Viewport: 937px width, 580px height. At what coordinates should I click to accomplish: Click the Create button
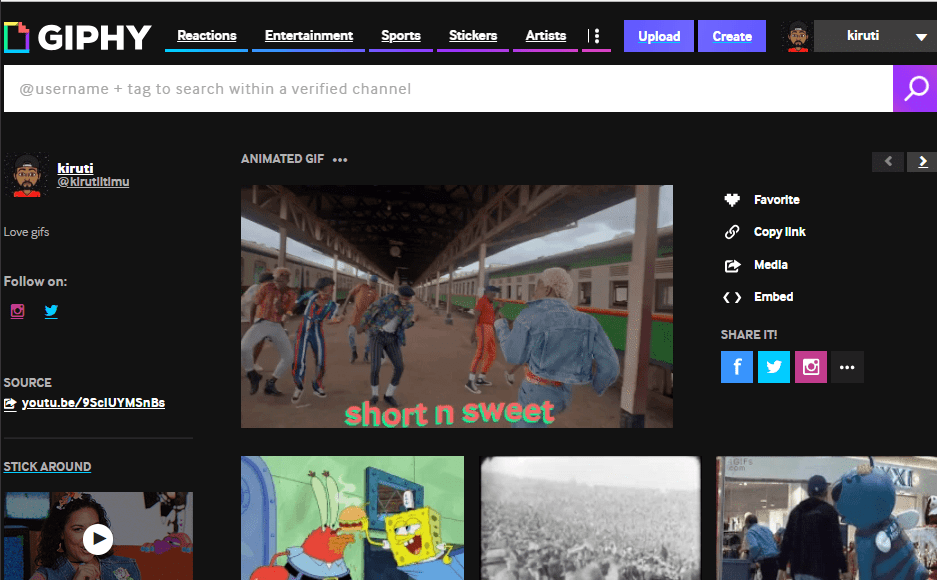point(732,36)
